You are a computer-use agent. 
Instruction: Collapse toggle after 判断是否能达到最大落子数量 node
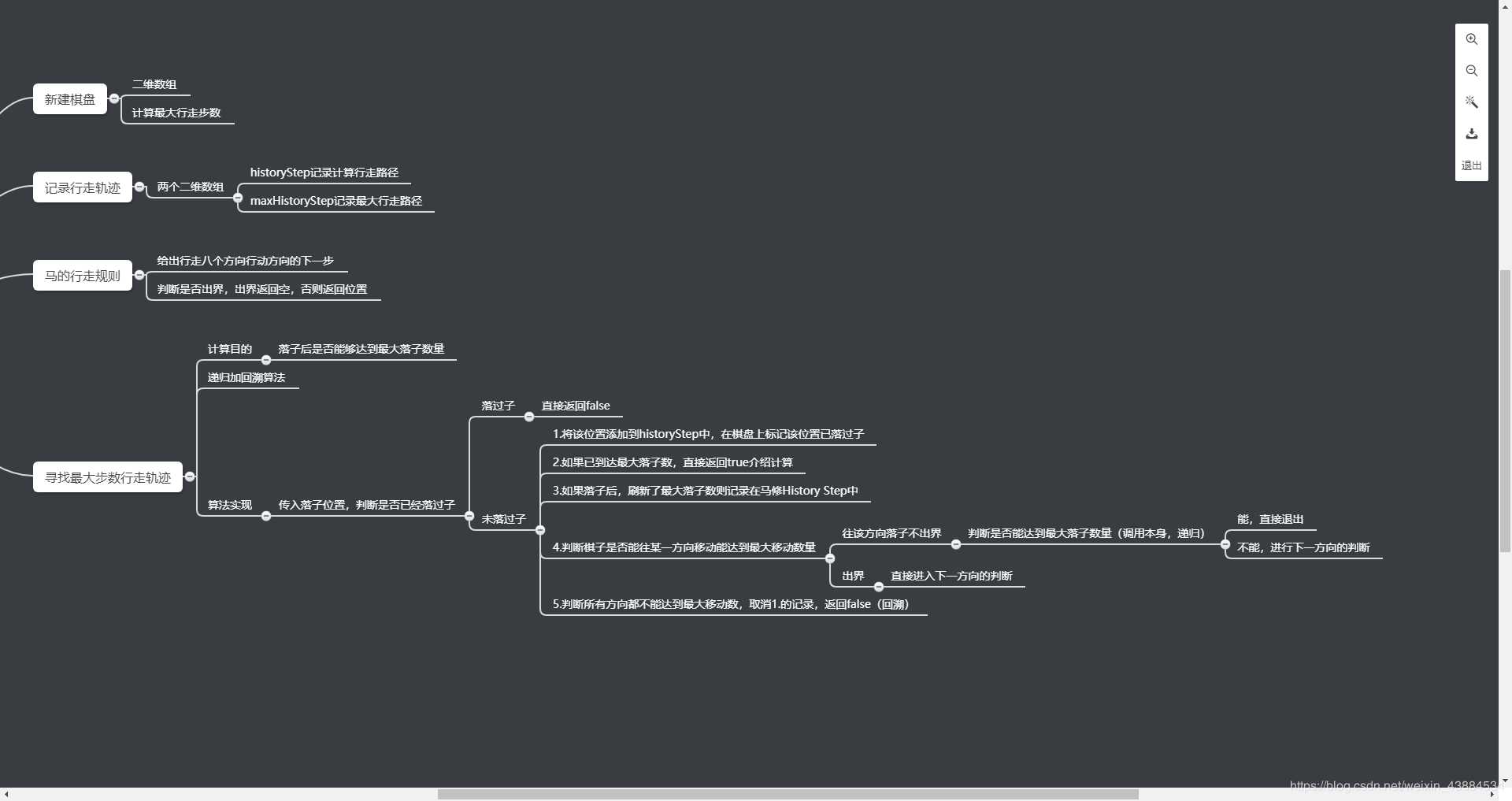1225,544
